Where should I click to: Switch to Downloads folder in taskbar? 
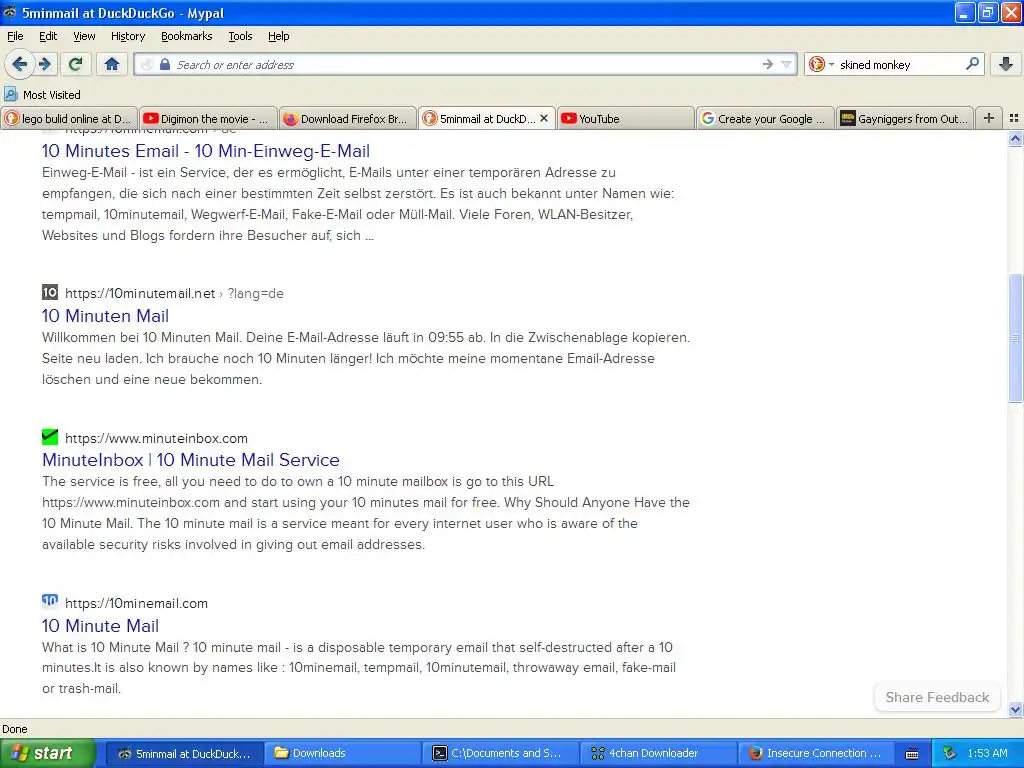344,754
